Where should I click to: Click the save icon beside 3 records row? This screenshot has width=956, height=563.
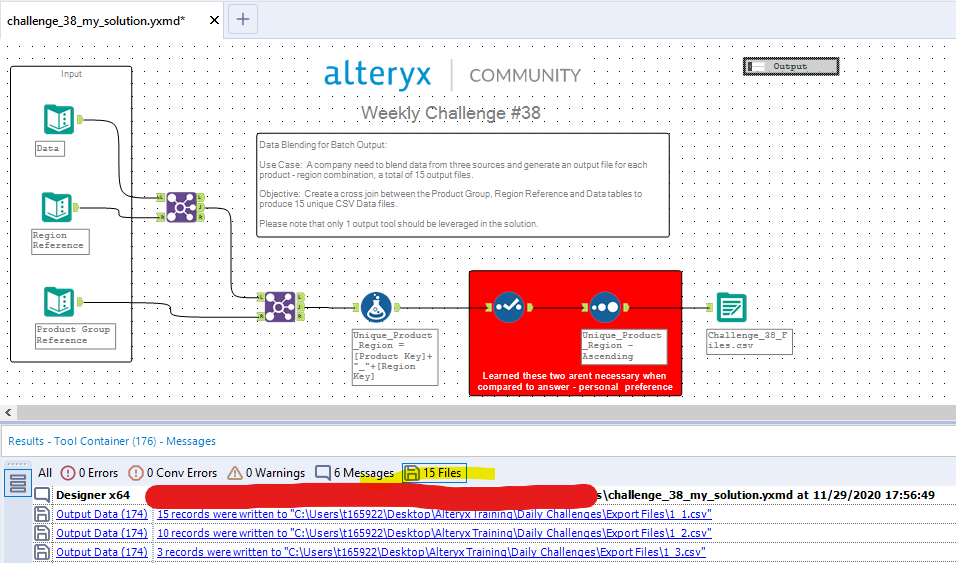pyautogui.click(x=42, y=552)
